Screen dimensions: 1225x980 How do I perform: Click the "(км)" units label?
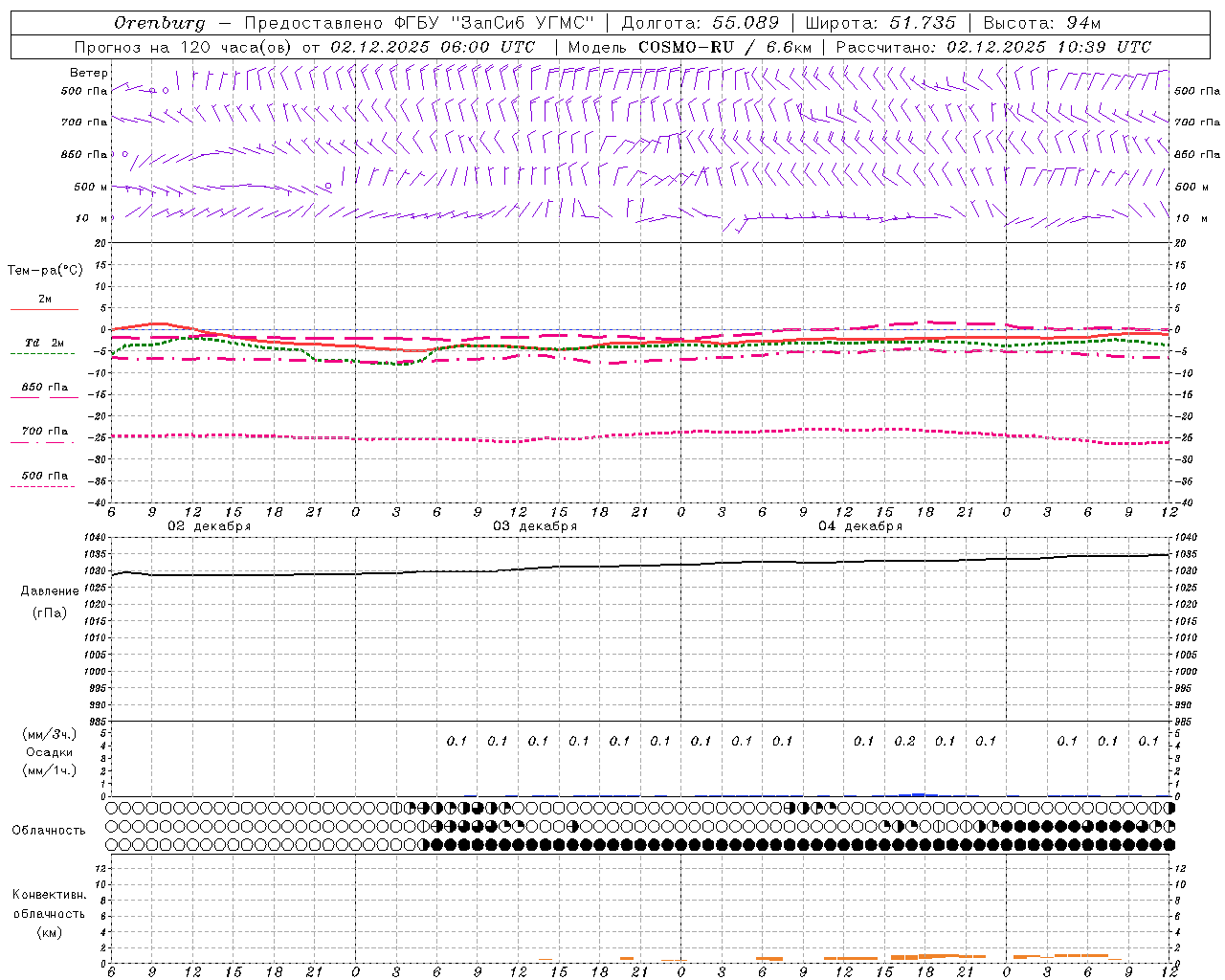(50, 932)
